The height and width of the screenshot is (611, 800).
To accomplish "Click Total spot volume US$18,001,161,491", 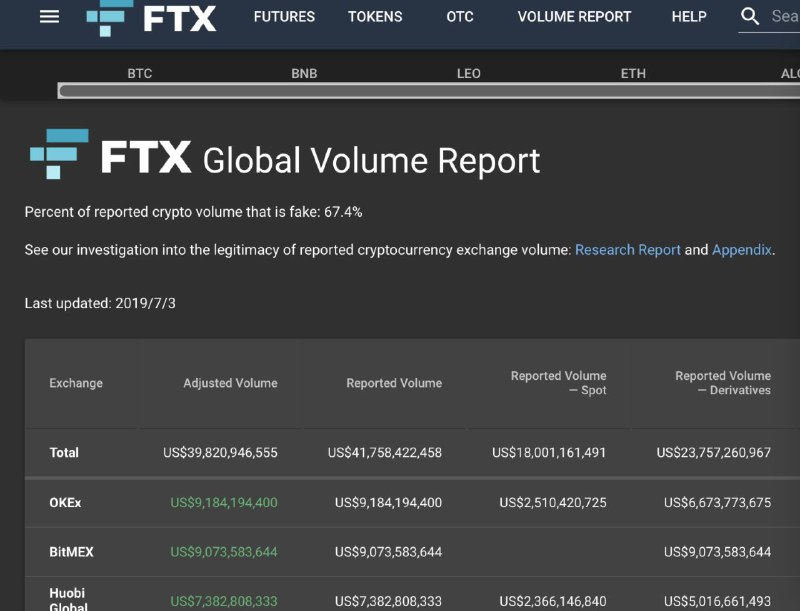I will tap(549, 452).
